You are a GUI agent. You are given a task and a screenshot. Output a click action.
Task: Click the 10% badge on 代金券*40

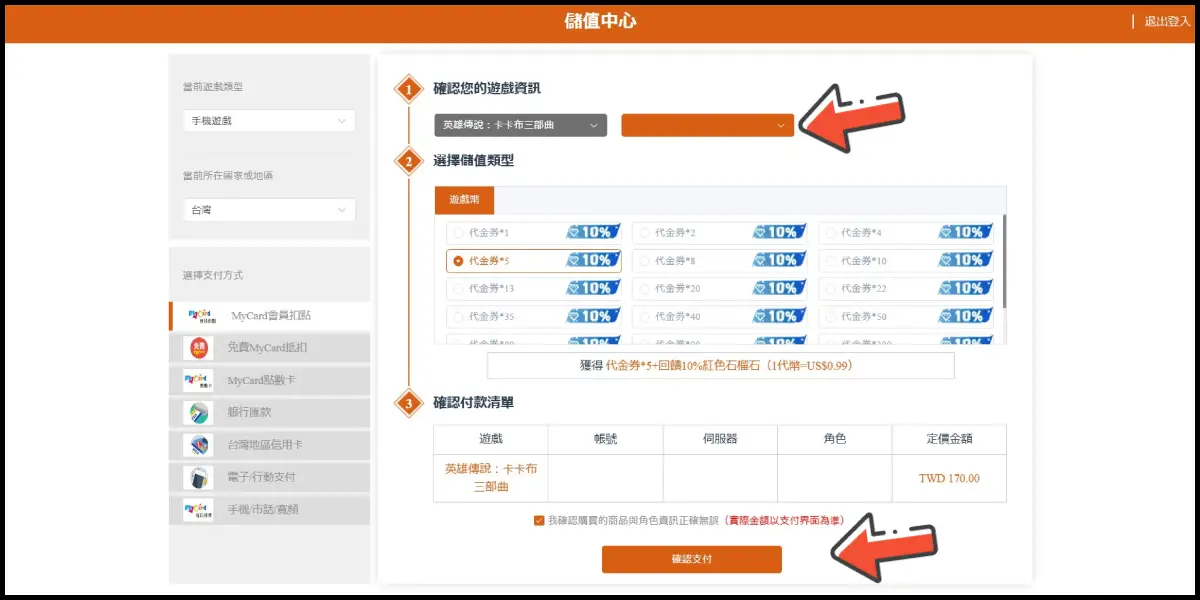(780, 316)
